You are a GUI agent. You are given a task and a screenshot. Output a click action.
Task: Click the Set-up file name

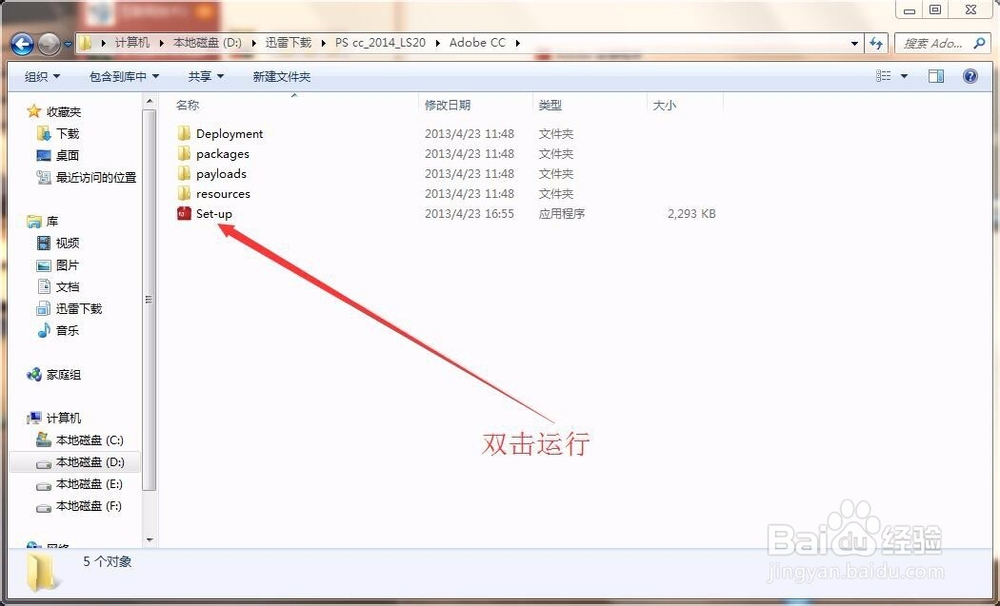click(214, 214)
